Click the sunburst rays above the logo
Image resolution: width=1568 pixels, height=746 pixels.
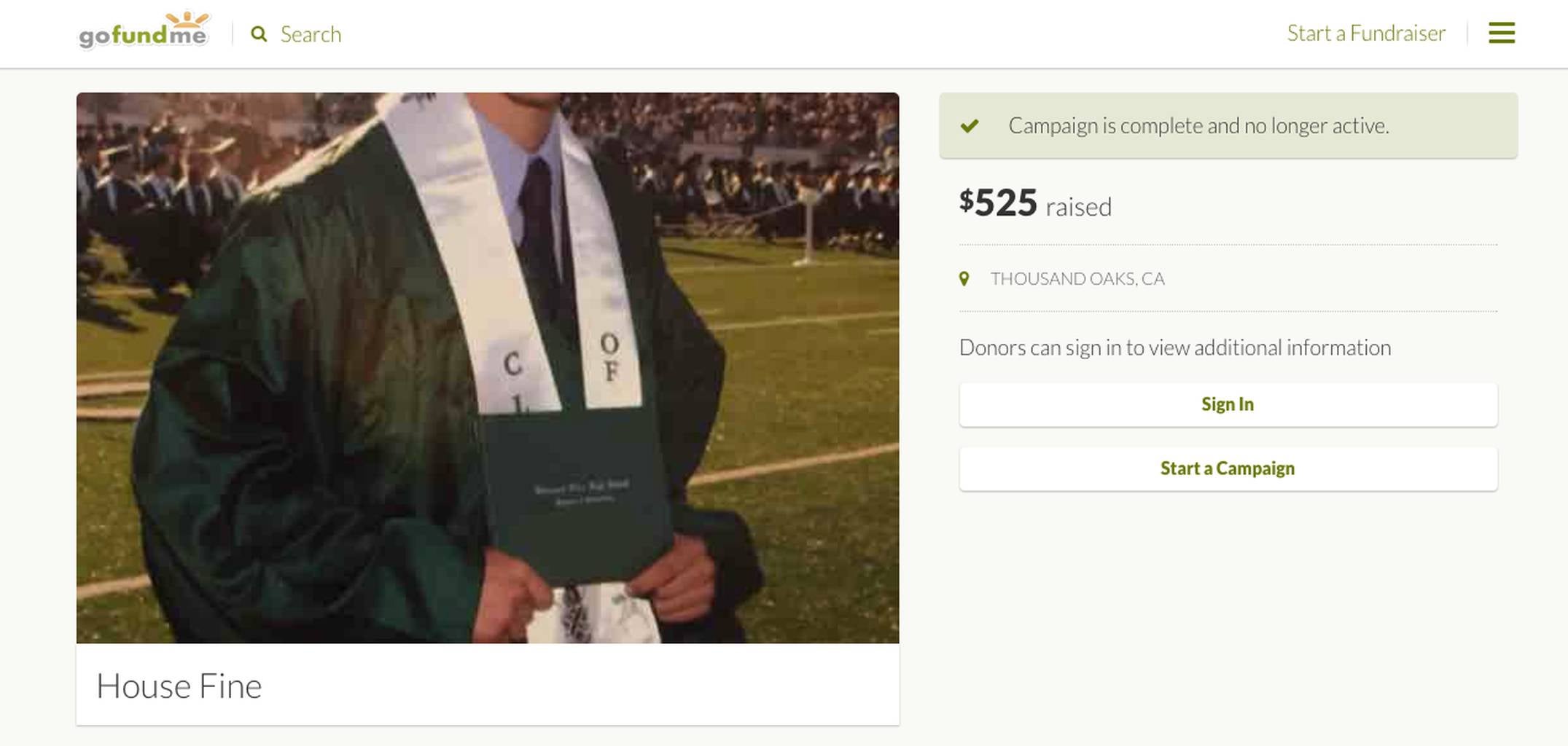[x=187, y=18]
